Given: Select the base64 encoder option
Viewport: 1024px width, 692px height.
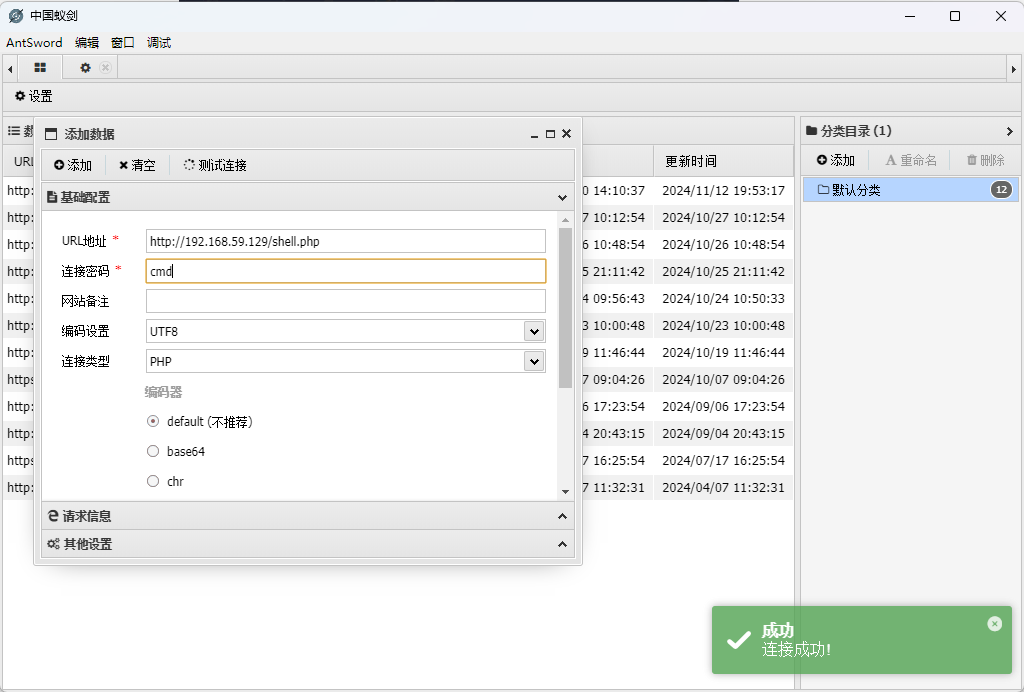Looking at the screenshot, I should (x=153, y=452).
